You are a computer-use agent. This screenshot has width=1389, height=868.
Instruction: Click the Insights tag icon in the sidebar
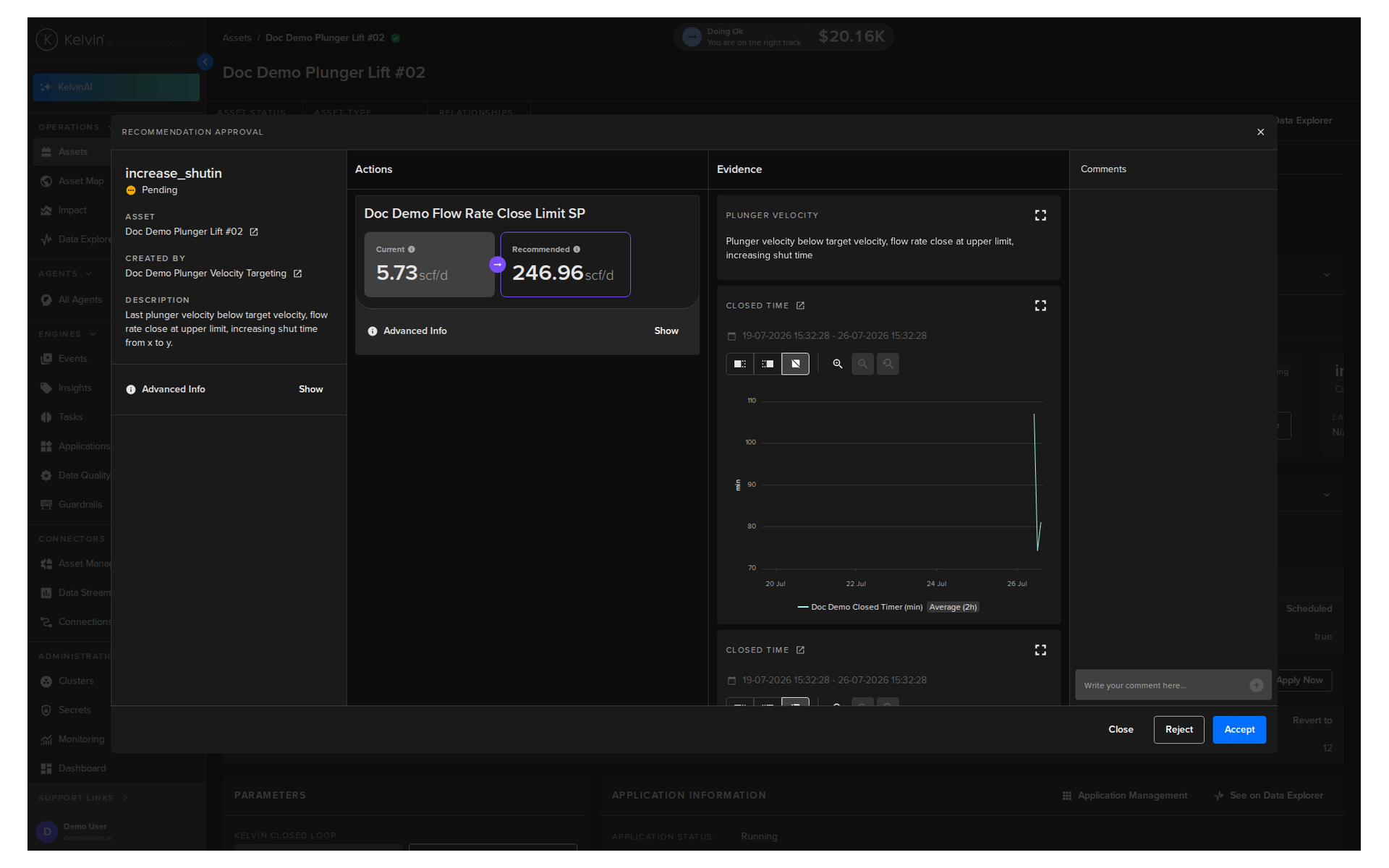tap(46, 388)
